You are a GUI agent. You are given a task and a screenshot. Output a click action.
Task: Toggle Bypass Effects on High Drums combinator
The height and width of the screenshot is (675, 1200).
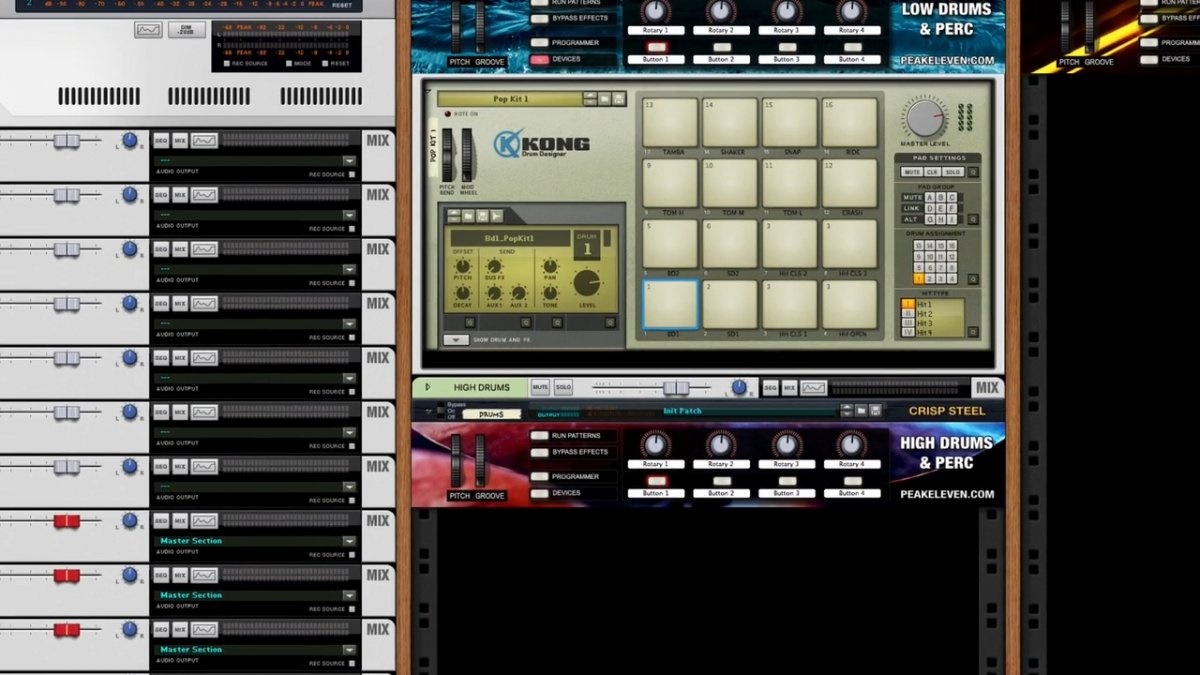pyautogui.click(x=540, y=452)
